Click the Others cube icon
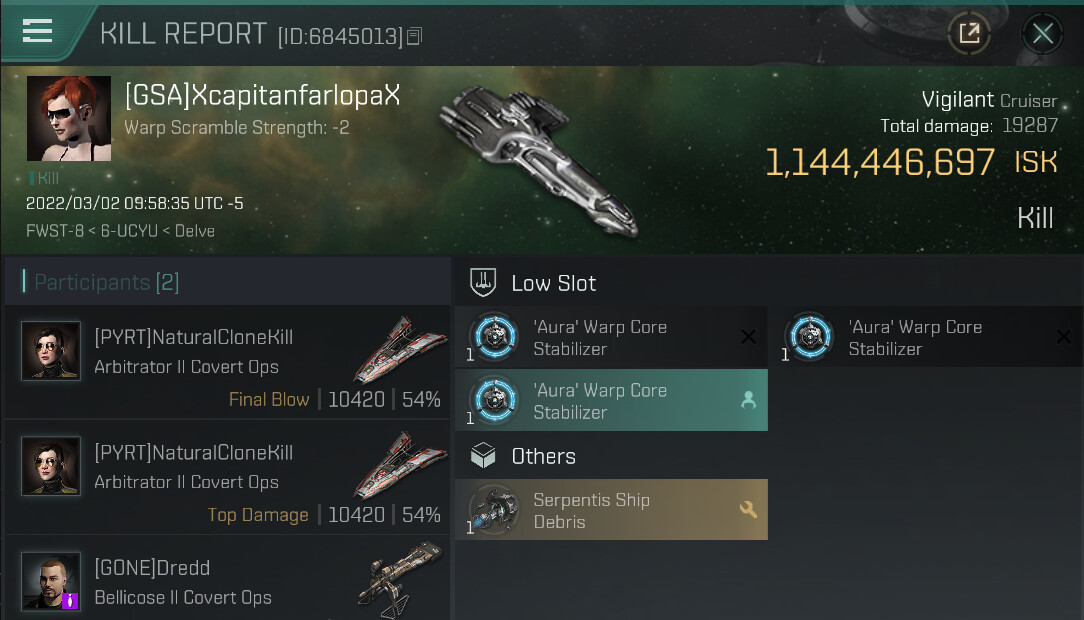 [483, 456]
